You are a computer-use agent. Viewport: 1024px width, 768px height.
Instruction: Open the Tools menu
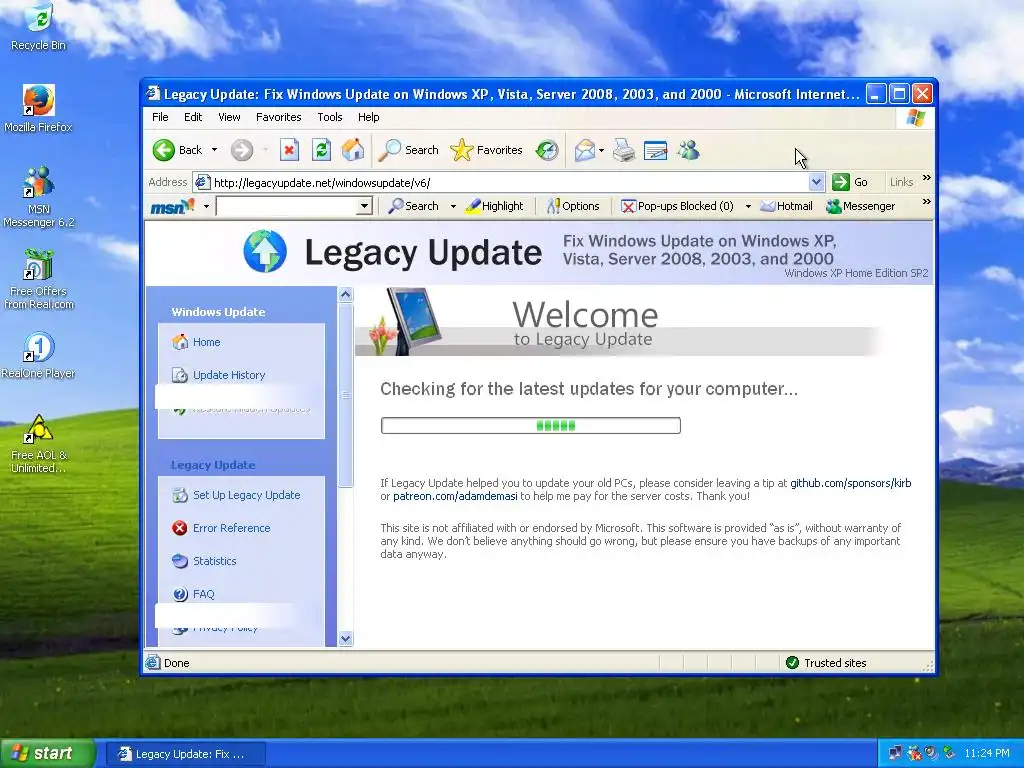pyautogui.click(x=330, y=117)
